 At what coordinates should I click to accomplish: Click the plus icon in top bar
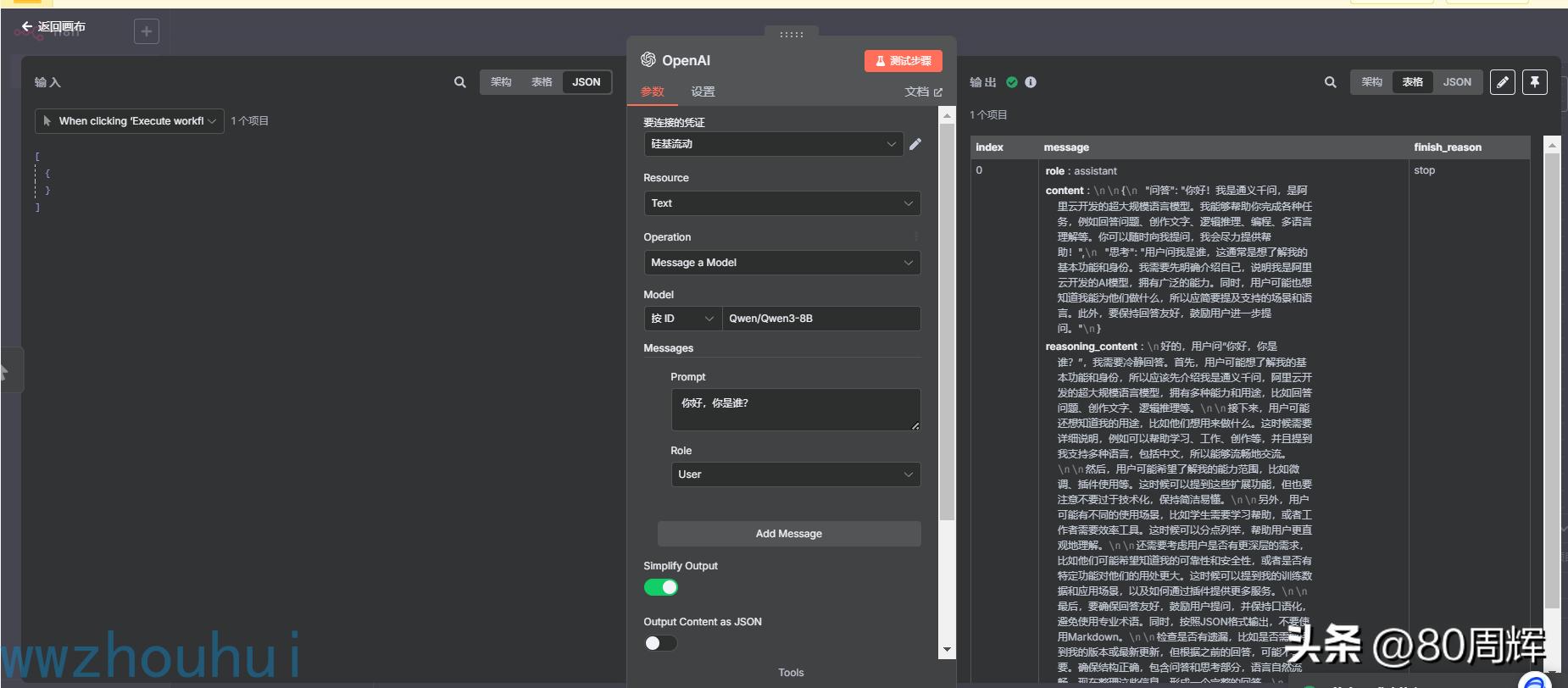pyautogui.click(x=147, y=31)
